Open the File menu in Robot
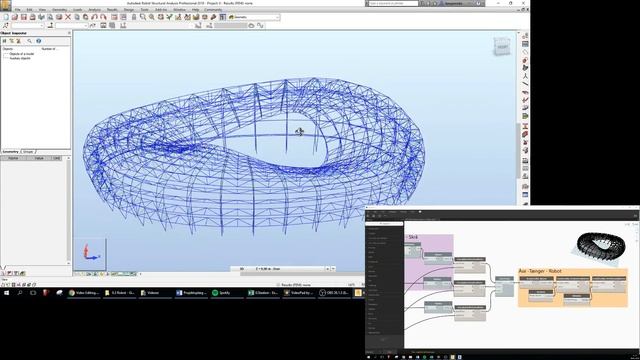Screen dimensions: 640x360 pyautogui.click(x=18, y=9)
